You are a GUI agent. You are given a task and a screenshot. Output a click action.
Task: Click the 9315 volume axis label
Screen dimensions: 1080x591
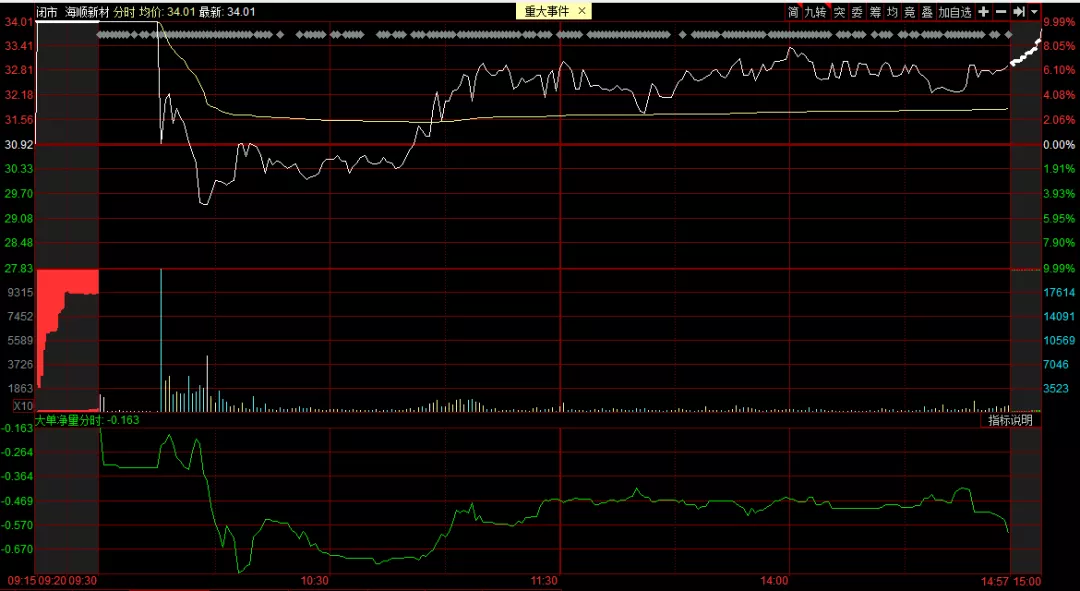click(21, 293)
